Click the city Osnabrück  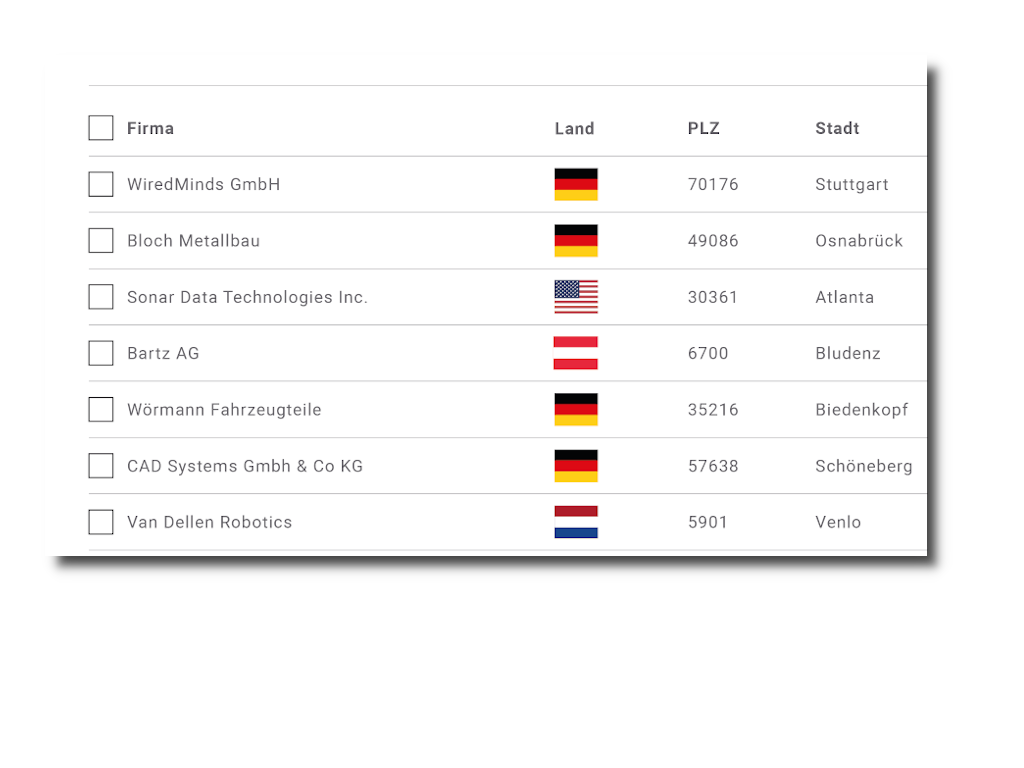click(x=859, y=241)
